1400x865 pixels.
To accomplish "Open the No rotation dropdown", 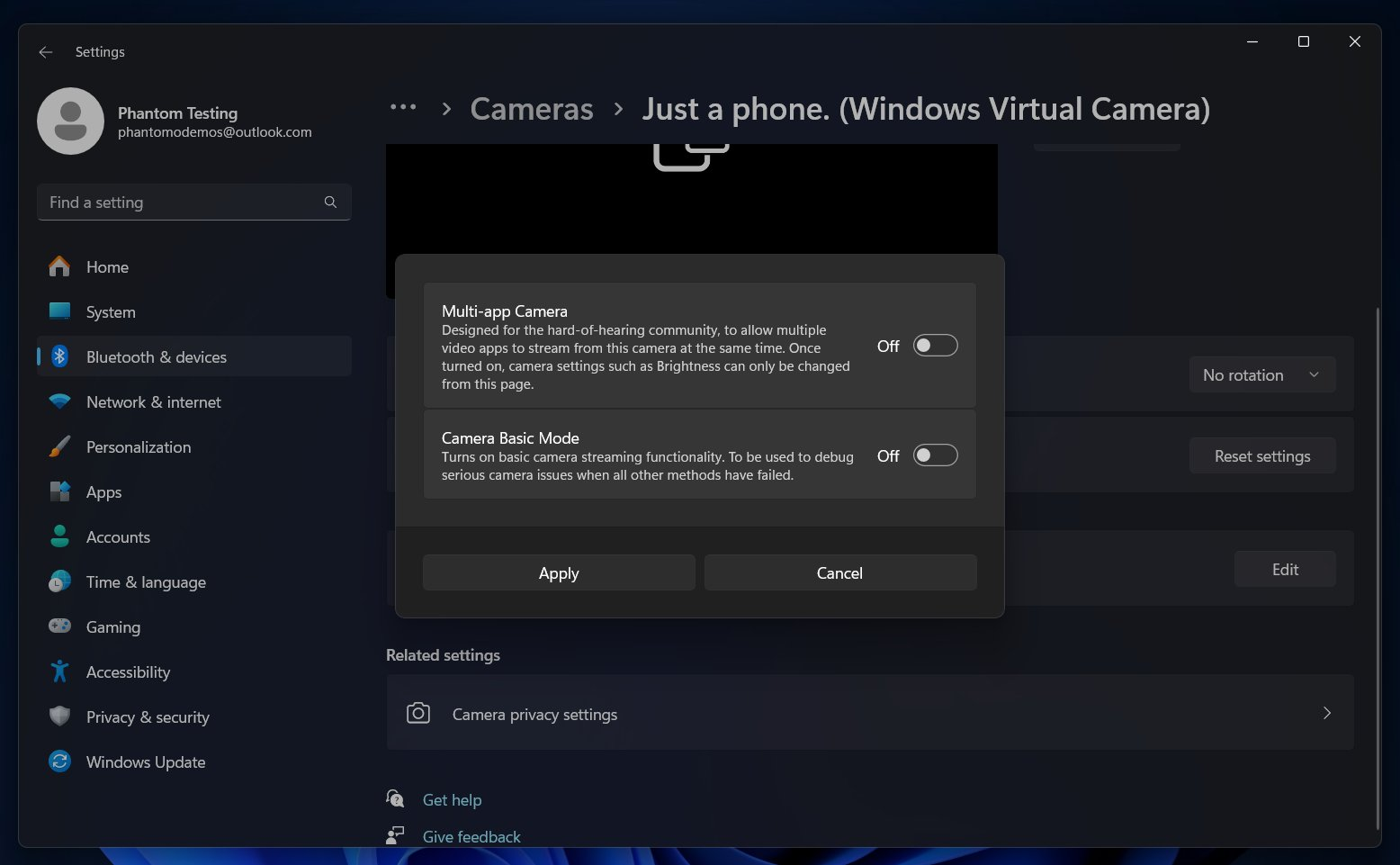I will pos(1261,374).
